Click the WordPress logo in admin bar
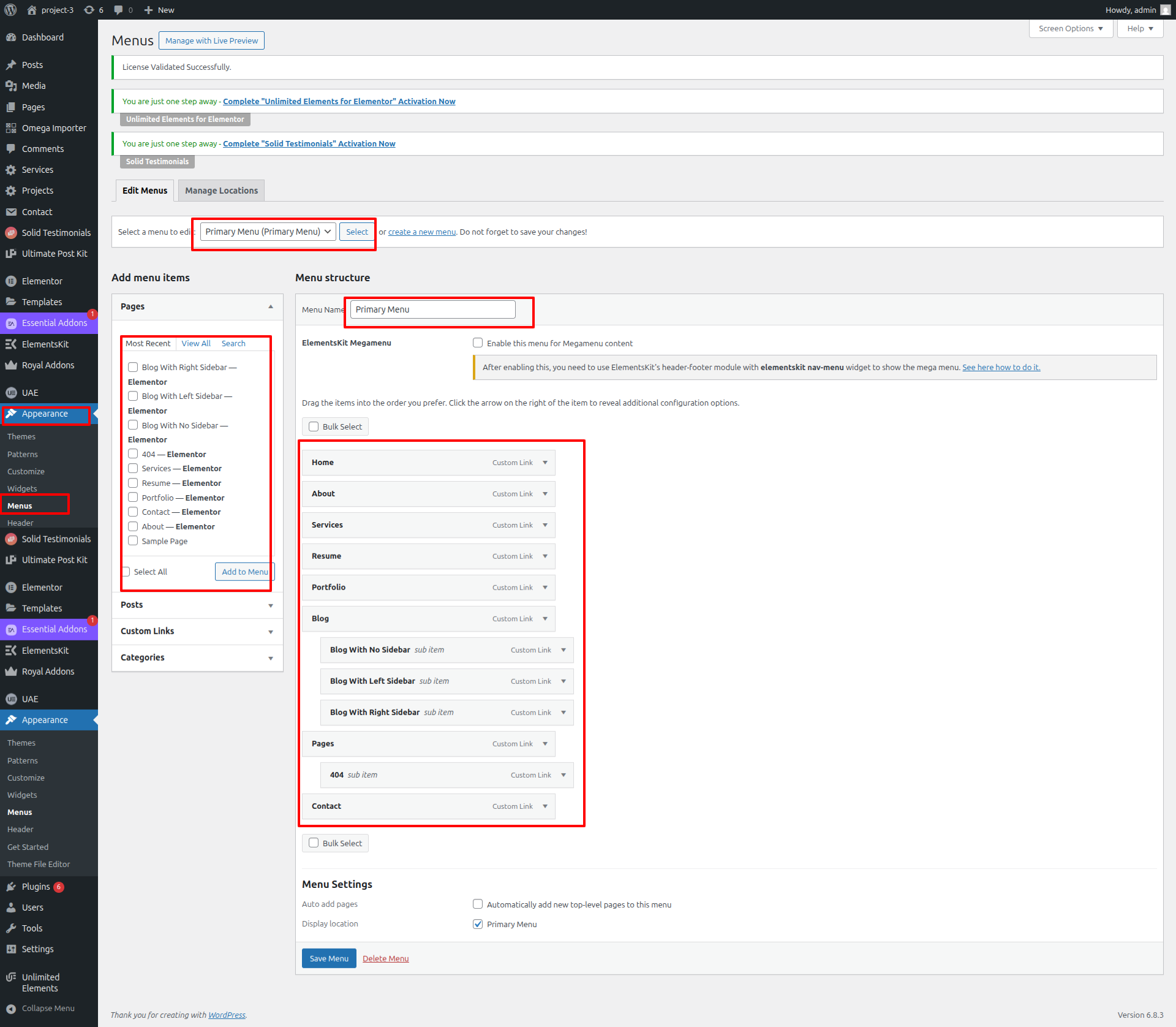The height and width of the screenshot is (1027, 1176). point(10,10)
